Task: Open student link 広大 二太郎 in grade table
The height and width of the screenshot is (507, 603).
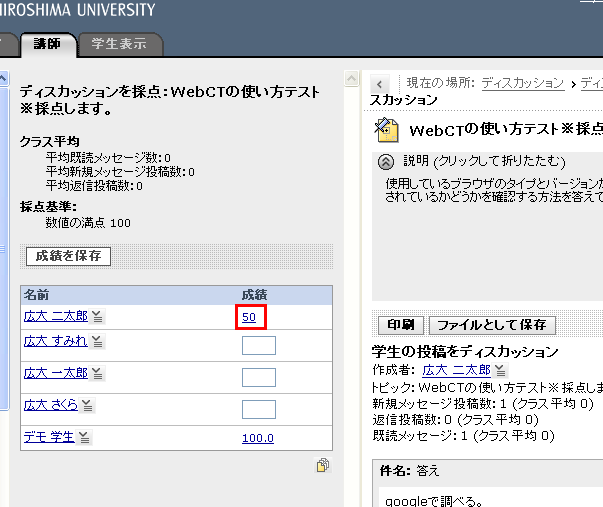Action: pos(56,316)
